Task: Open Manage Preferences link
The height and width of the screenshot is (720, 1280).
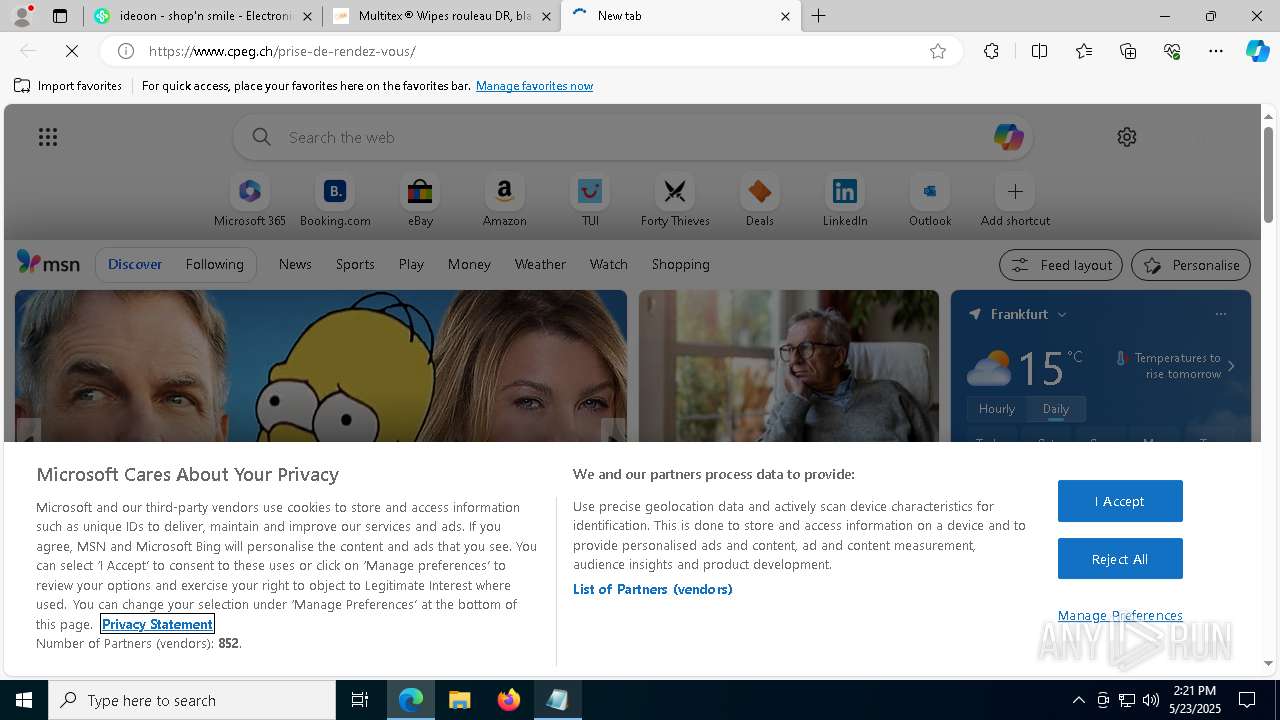Action: [1120, 615]
